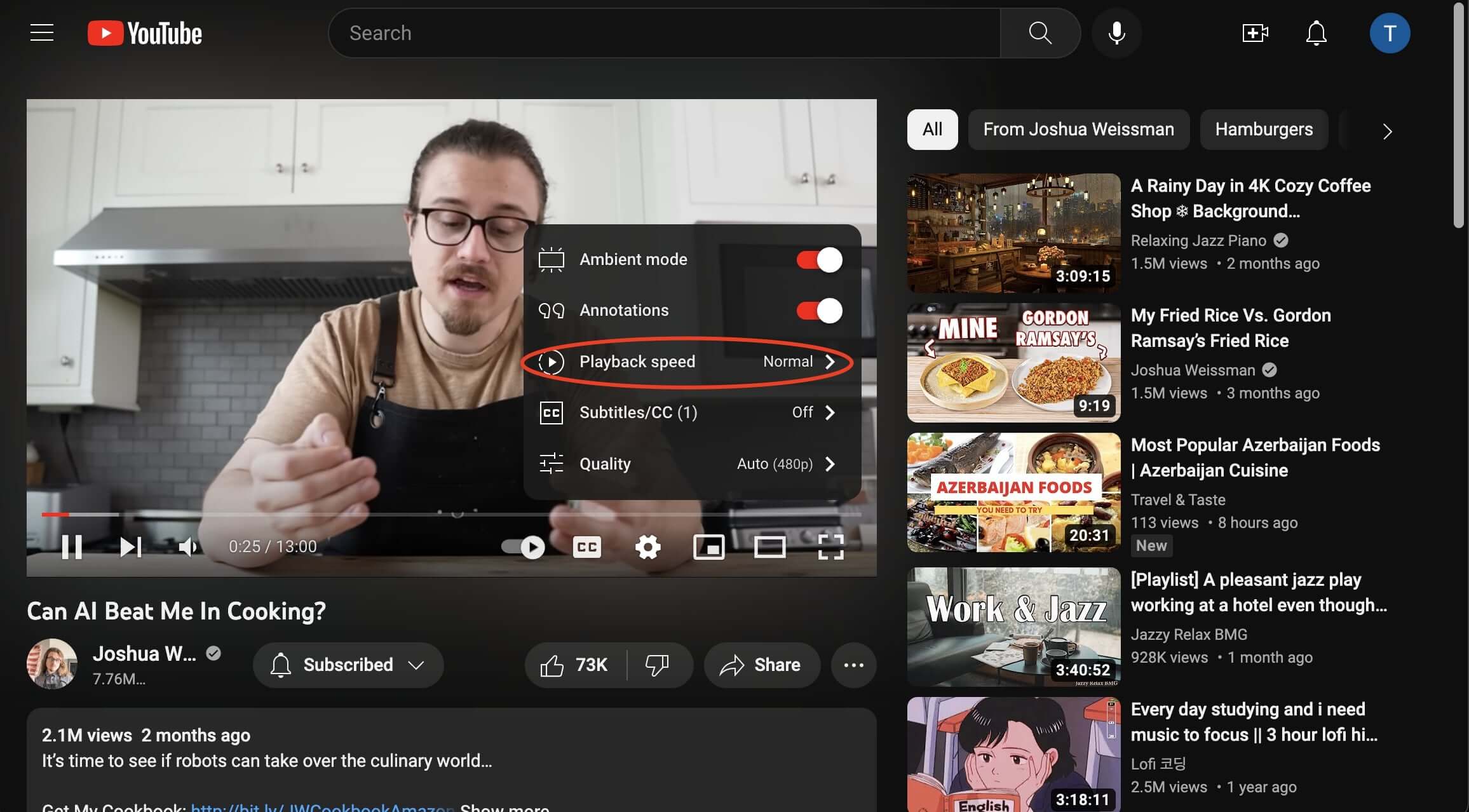Viewport: 1469px width, 812px height.
Task: Open the settings gear in the video player
Action: [x=647, y=546]
